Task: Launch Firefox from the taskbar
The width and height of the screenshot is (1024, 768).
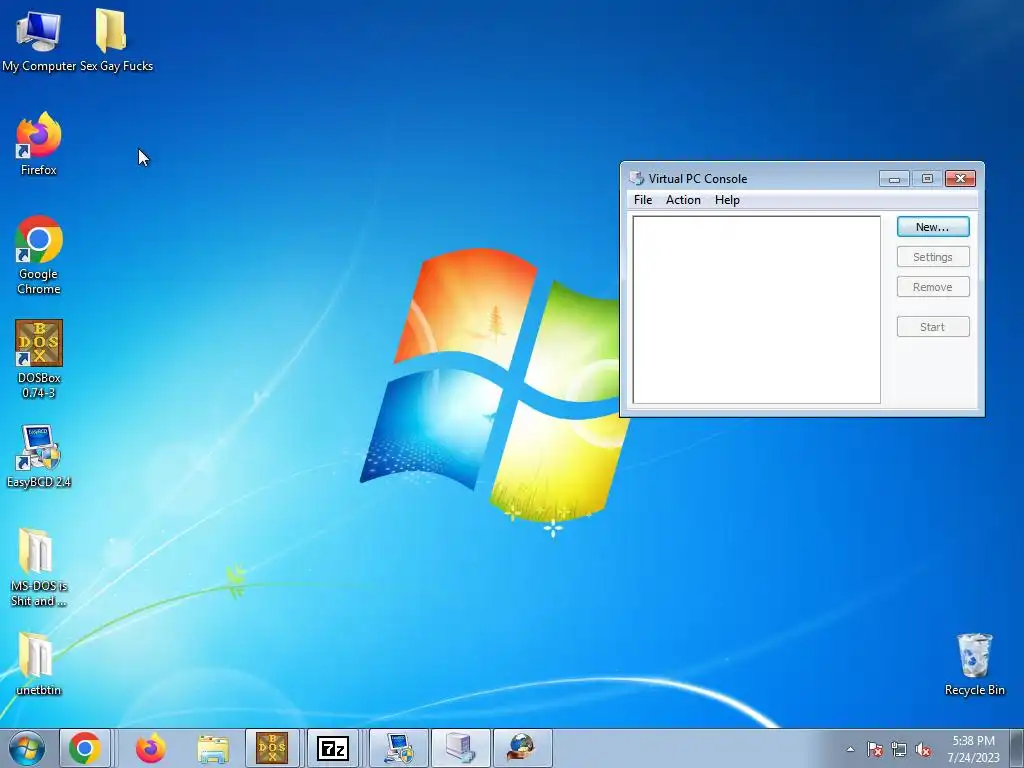Action: (x=150, y=748)
